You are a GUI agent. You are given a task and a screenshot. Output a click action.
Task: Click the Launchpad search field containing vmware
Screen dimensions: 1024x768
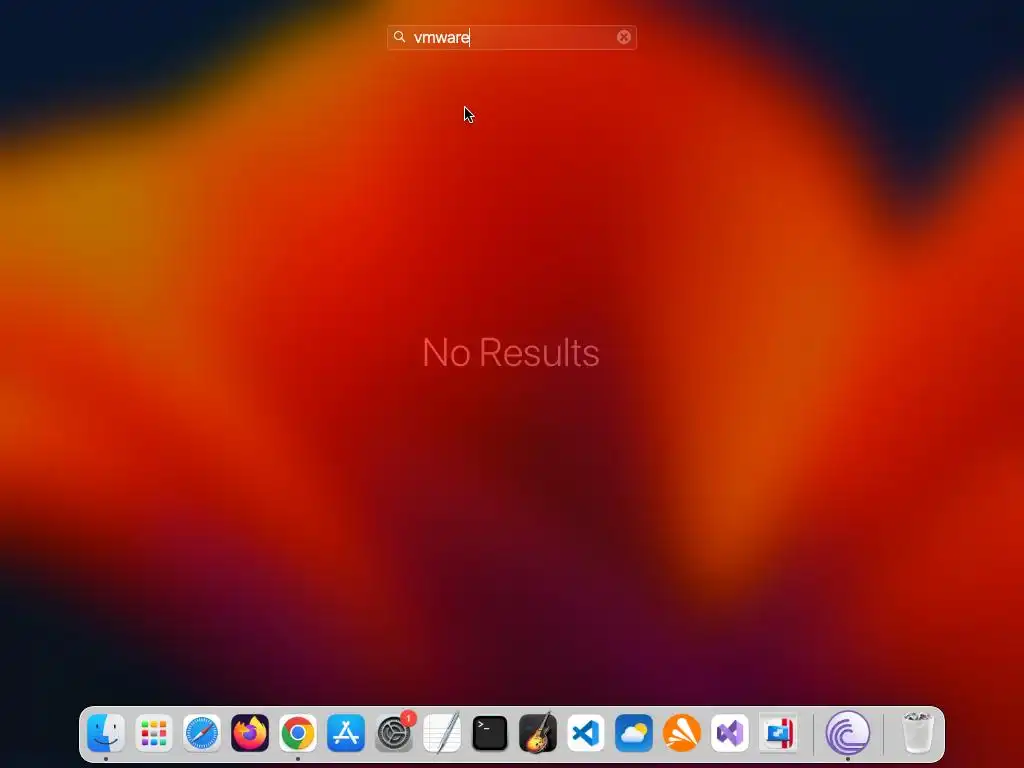point(511,37)
